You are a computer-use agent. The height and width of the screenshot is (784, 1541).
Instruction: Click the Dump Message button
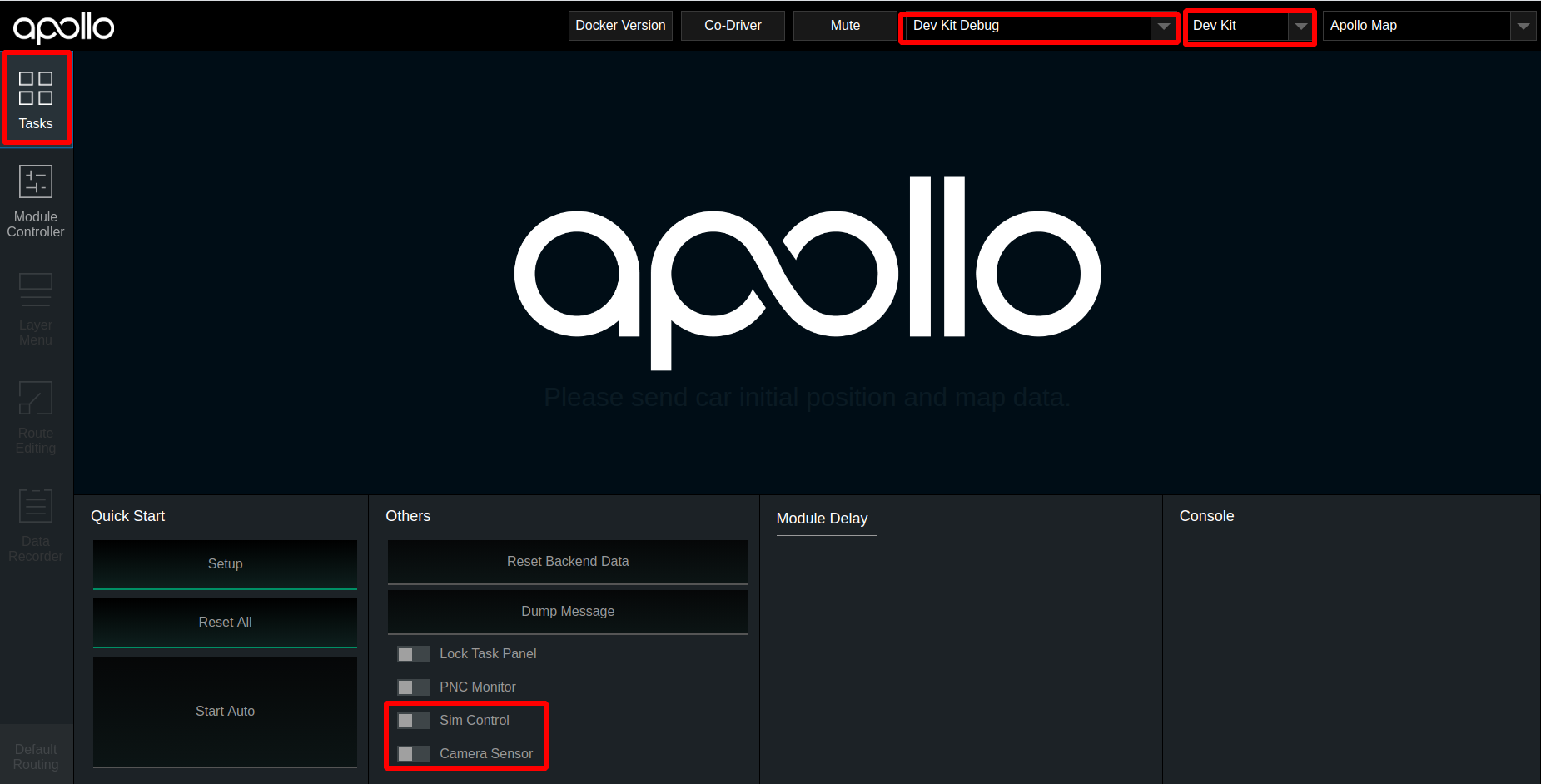[x=568, y=612]
